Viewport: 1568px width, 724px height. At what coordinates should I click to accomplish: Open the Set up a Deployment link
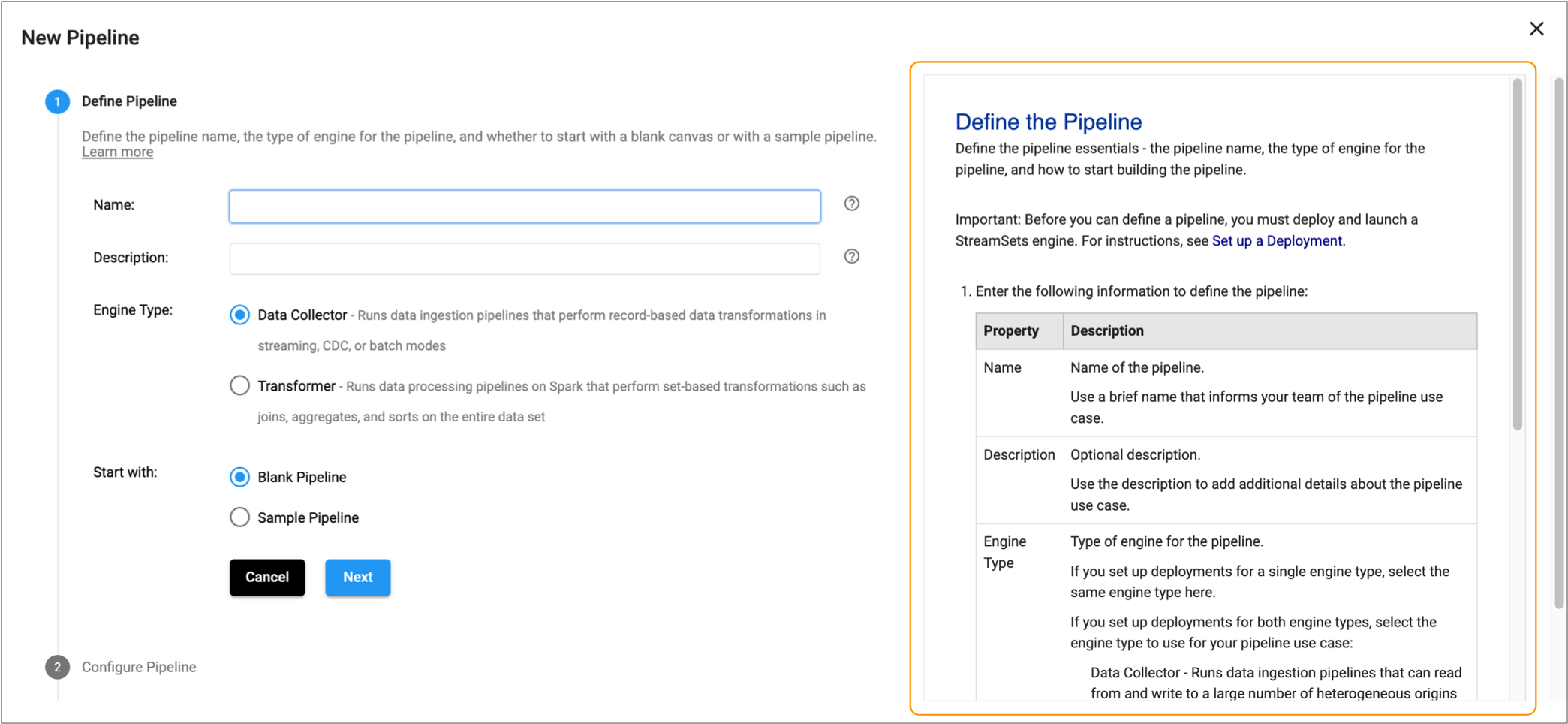coord(1277,240)
